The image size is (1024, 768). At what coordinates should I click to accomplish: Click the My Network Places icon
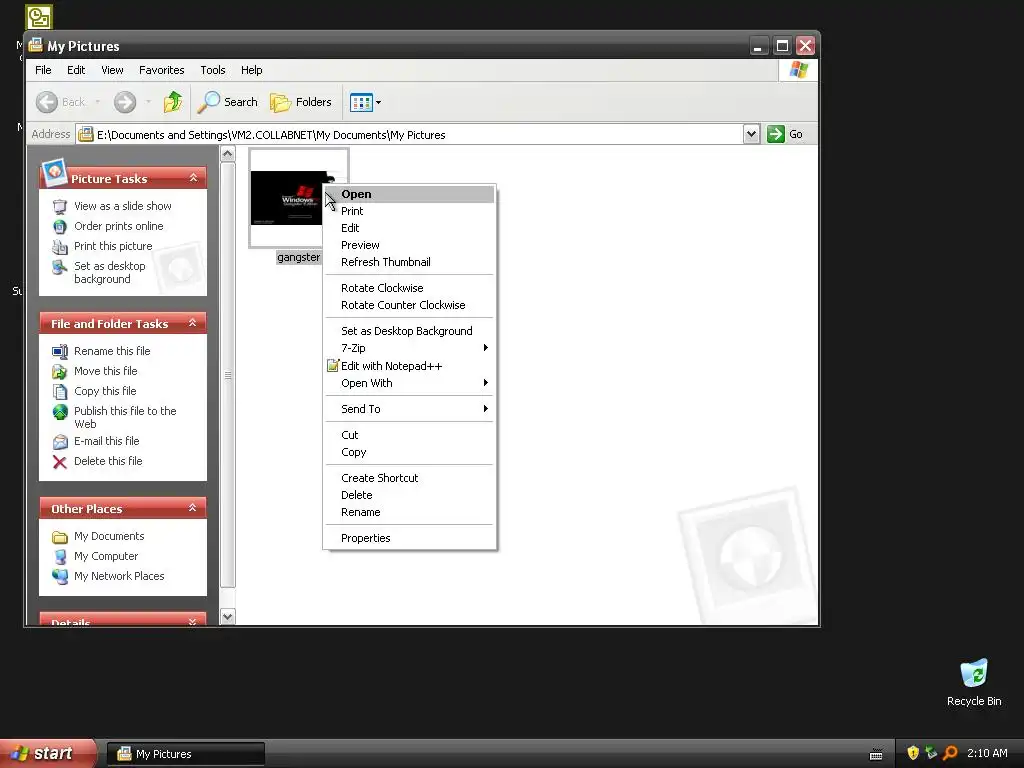coord(59,577)
